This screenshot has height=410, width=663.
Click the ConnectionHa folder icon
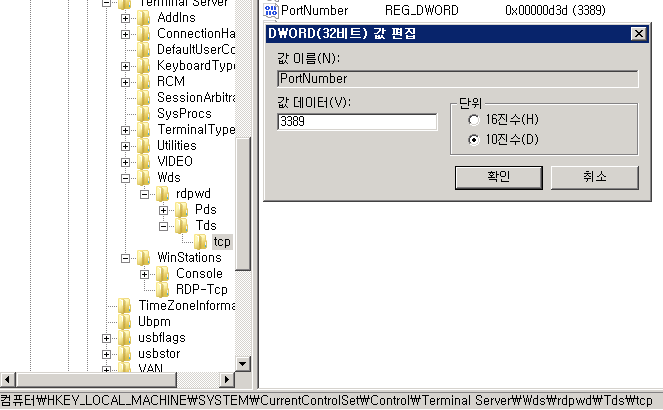[x=144, y=34]
